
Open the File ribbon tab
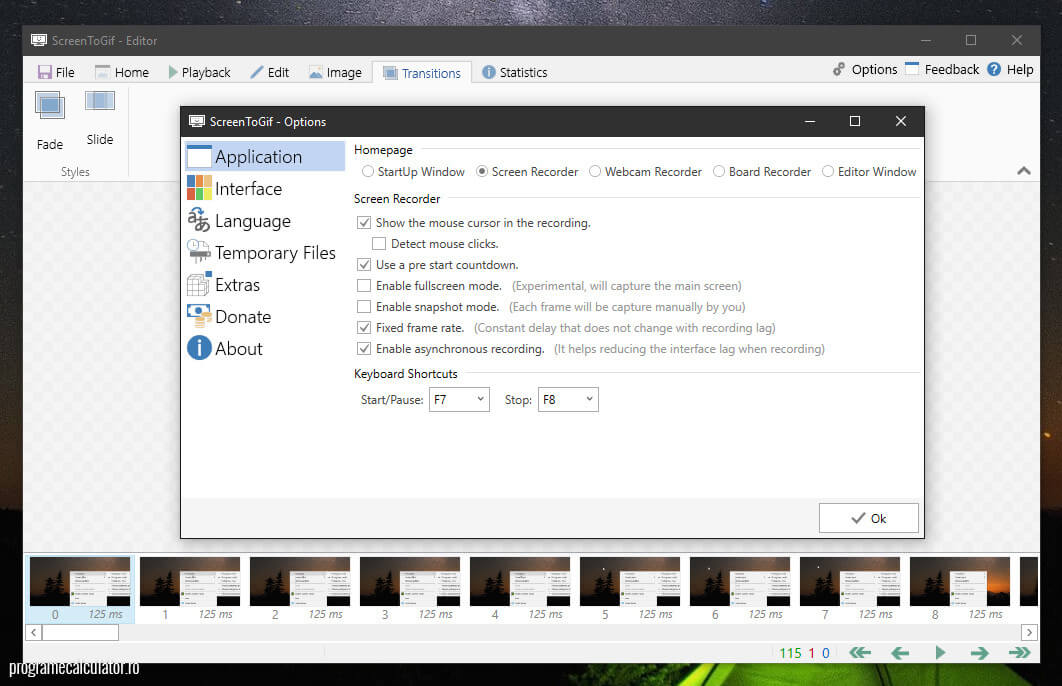(56, 72)
